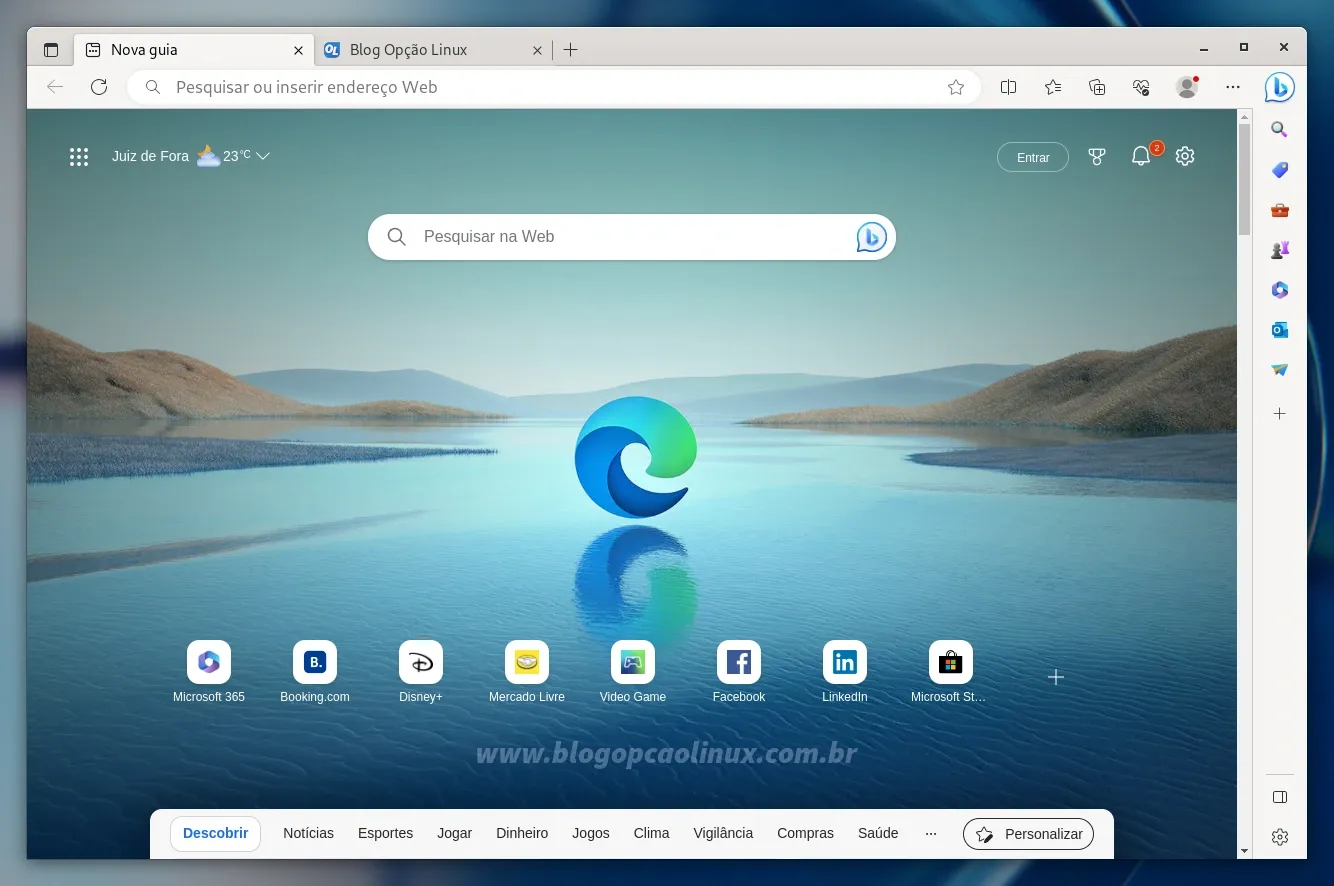This screenshot has height=886, width=1334.
Task: Select the Esportes feed tab
Action: (x=385, y=833)
